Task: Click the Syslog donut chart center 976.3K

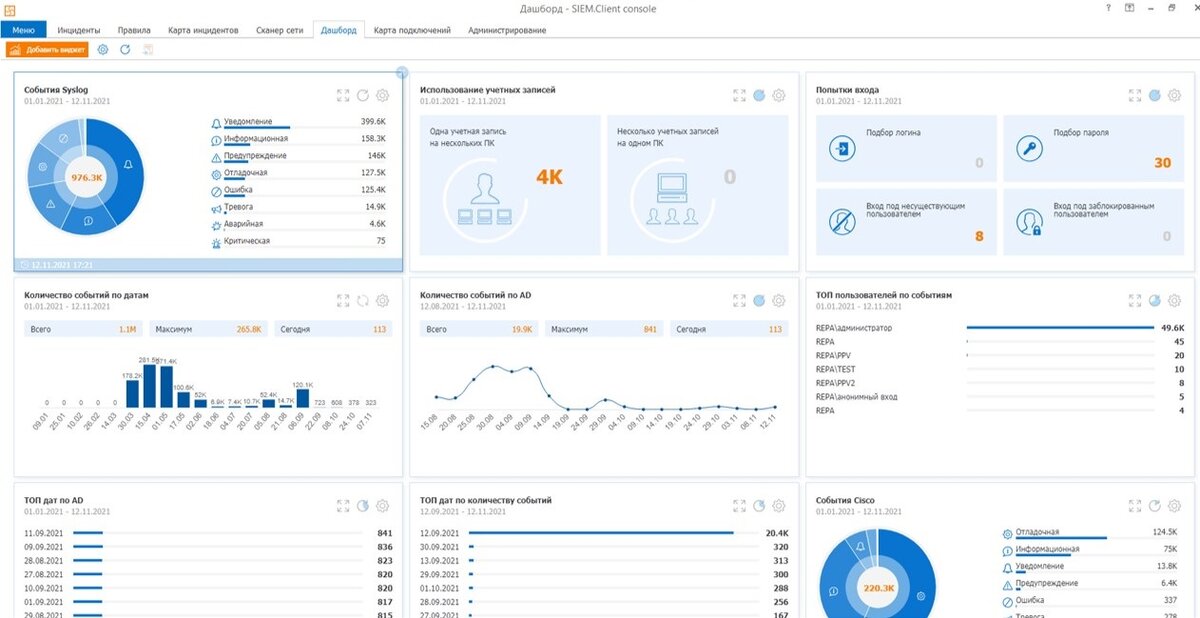Action: point(87,178)
